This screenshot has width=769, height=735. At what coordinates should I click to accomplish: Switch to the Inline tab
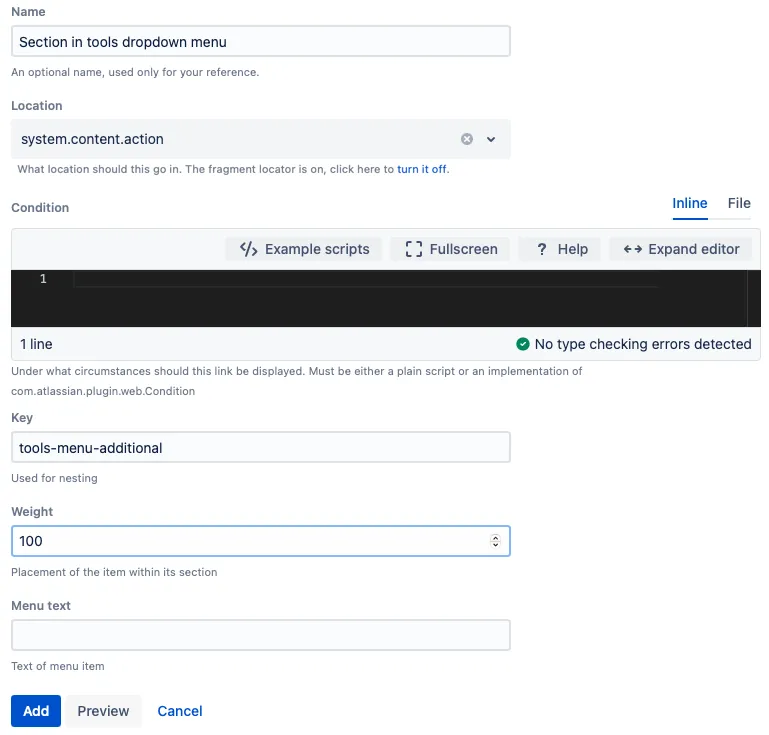click(690, 203)
